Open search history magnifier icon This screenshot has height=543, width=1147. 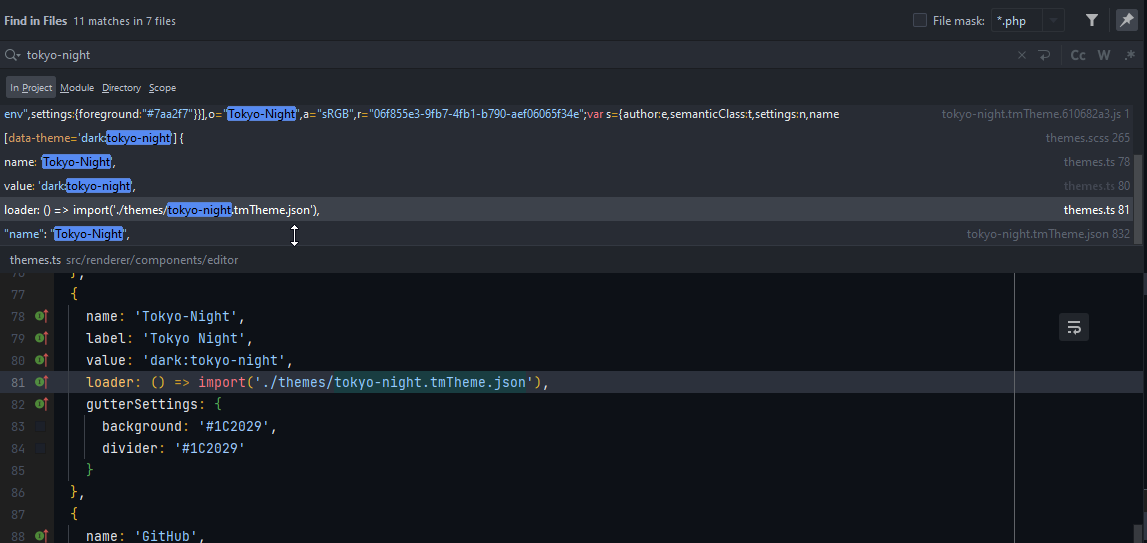click(x=12, y=55)
